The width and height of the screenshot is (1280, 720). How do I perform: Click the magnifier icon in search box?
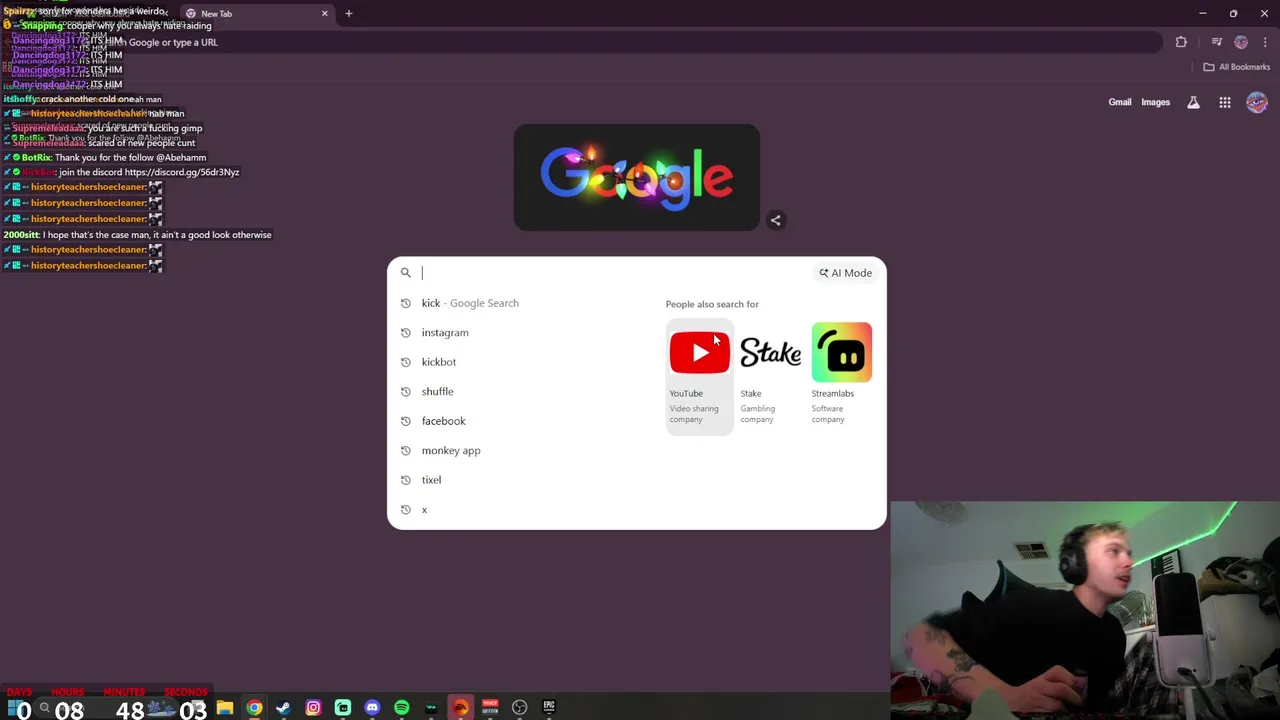coord(405,272)
